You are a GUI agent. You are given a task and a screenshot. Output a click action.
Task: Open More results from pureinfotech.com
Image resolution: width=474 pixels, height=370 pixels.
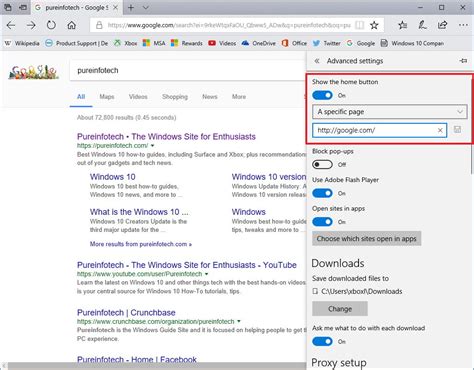pyautogui.click(x=141, y=244)
